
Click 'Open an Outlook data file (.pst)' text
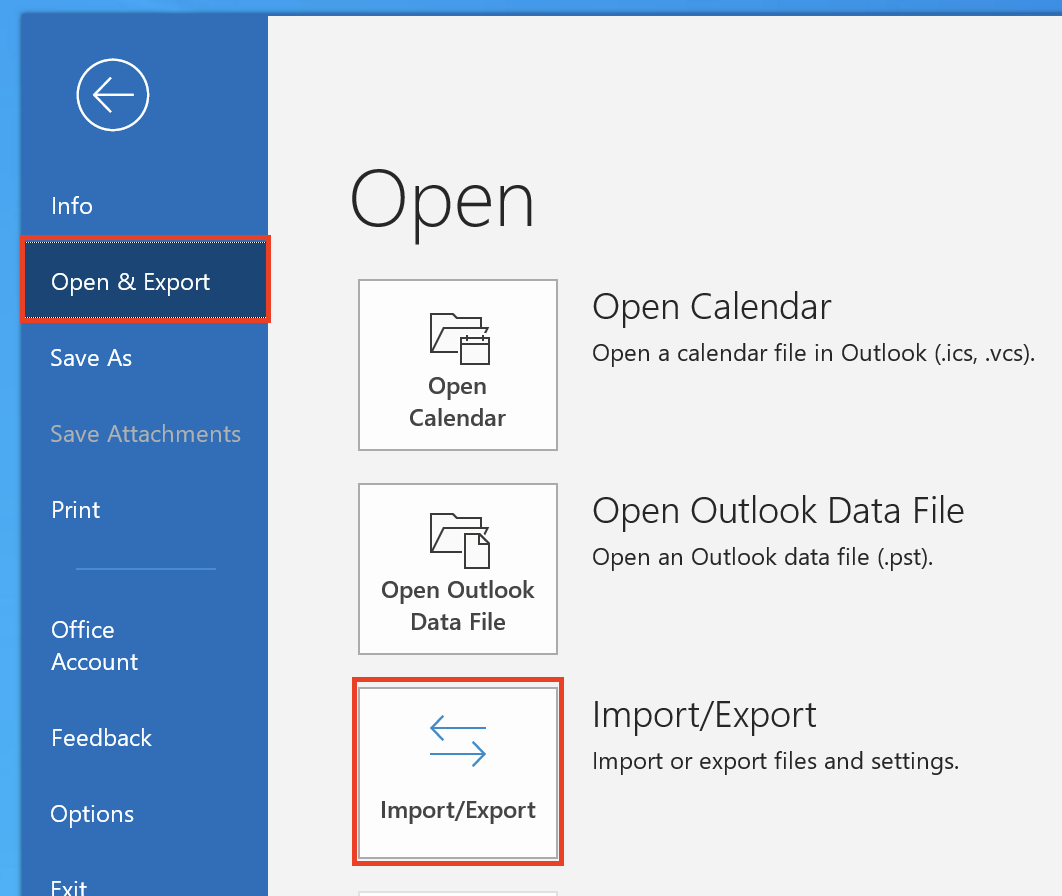pyautogui.click(x=763, y=557)
